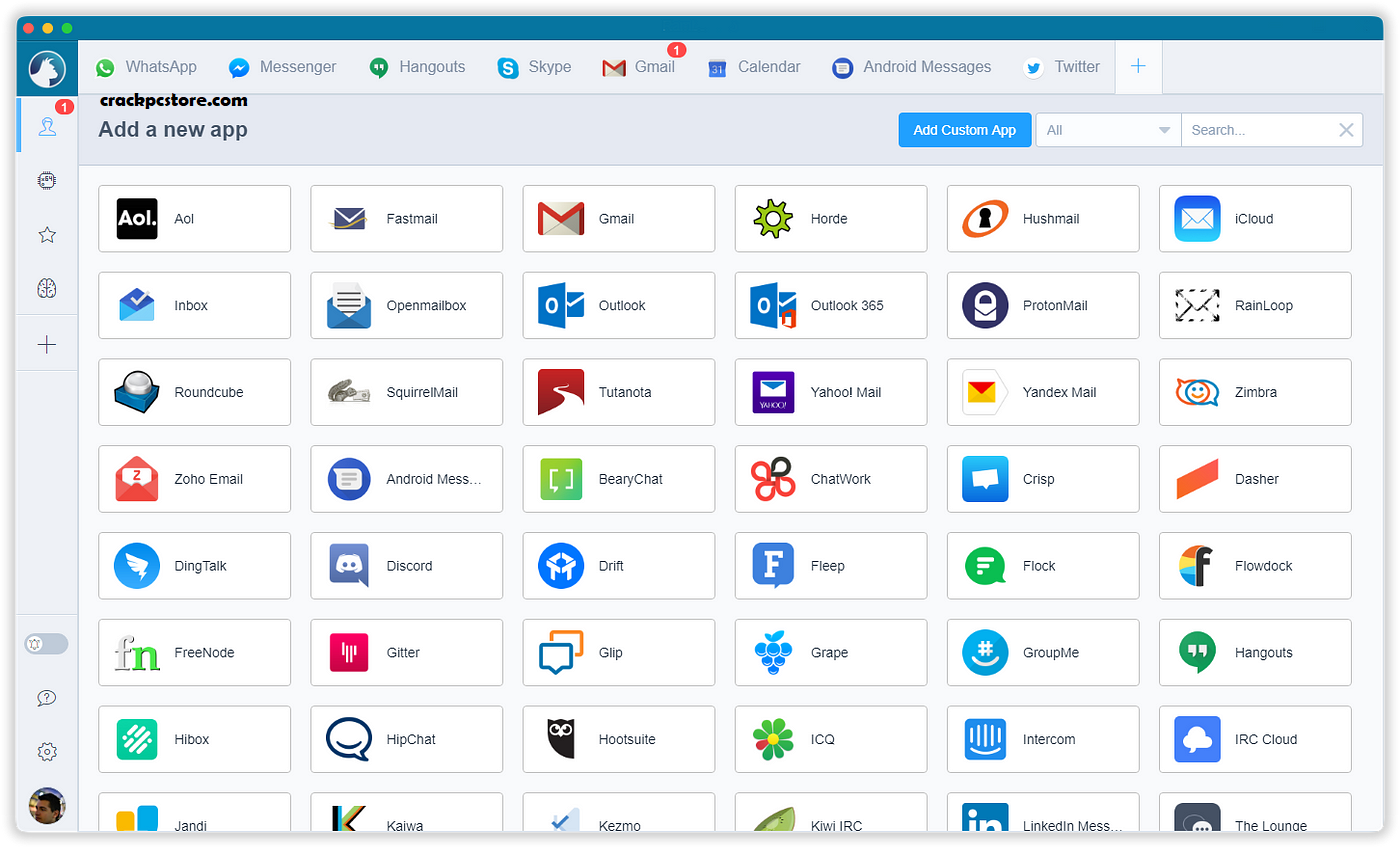Toggle the sidebar do-not-disturb switch

pos(46,644)
